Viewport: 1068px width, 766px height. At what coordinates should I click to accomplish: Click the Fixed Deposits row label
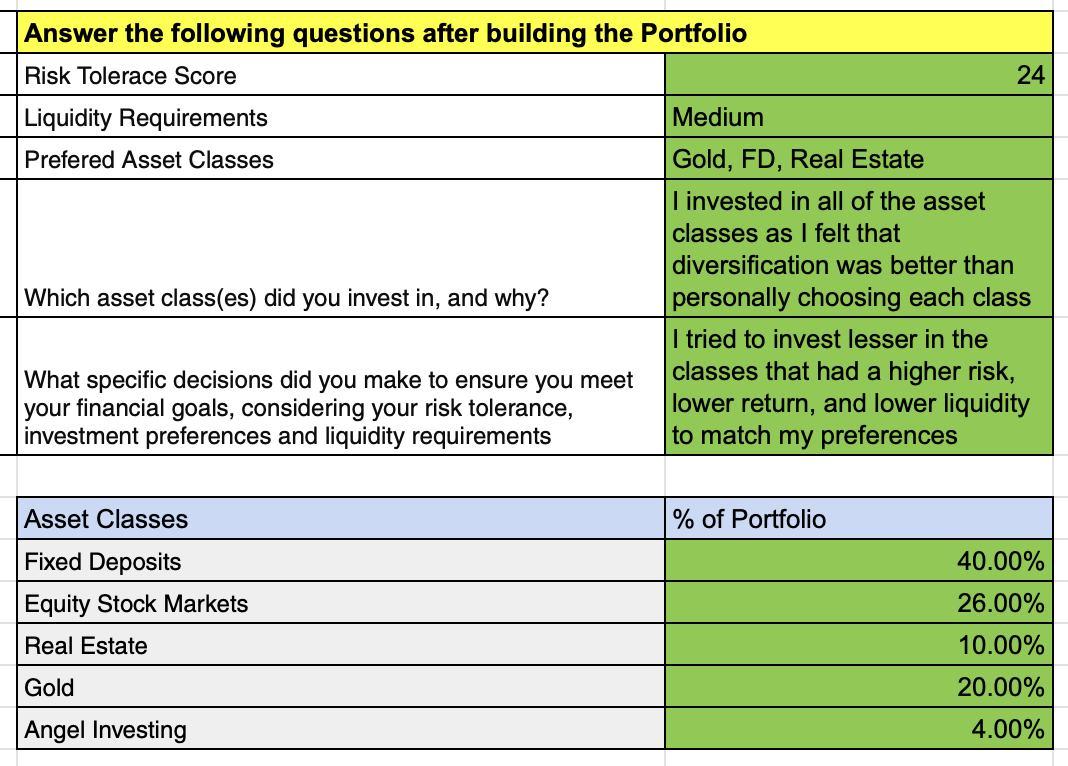click(342, 561)
